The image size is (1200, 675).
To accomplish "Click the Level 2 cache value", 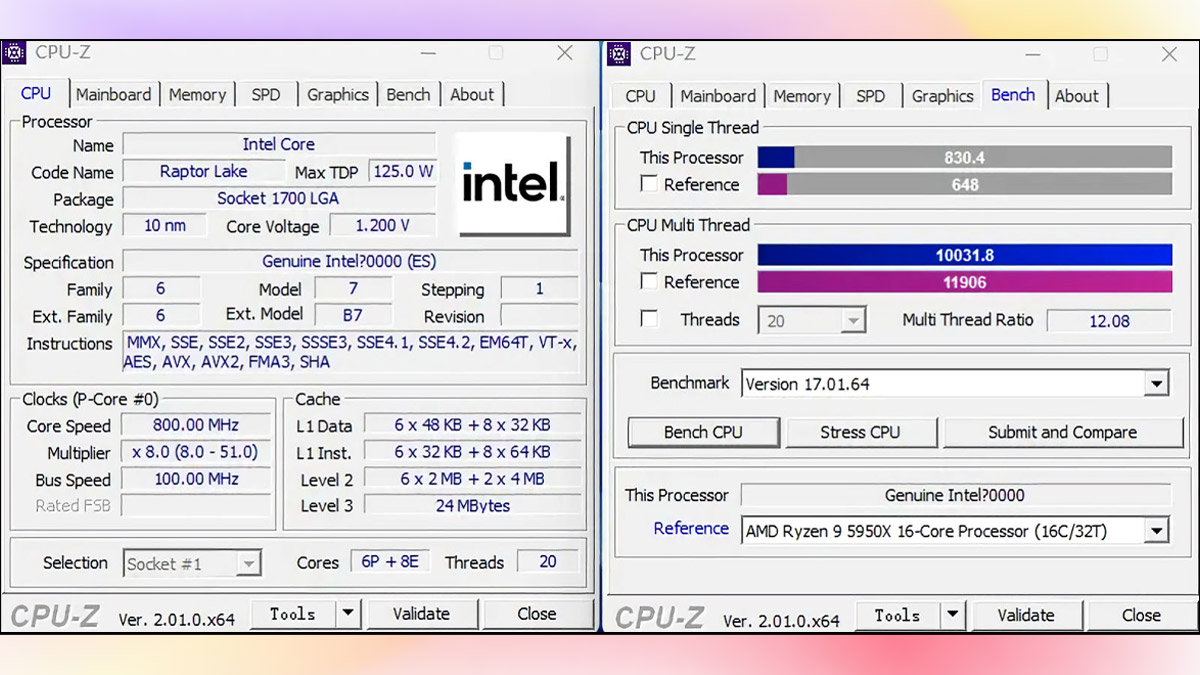I will (x=472, y=479).
